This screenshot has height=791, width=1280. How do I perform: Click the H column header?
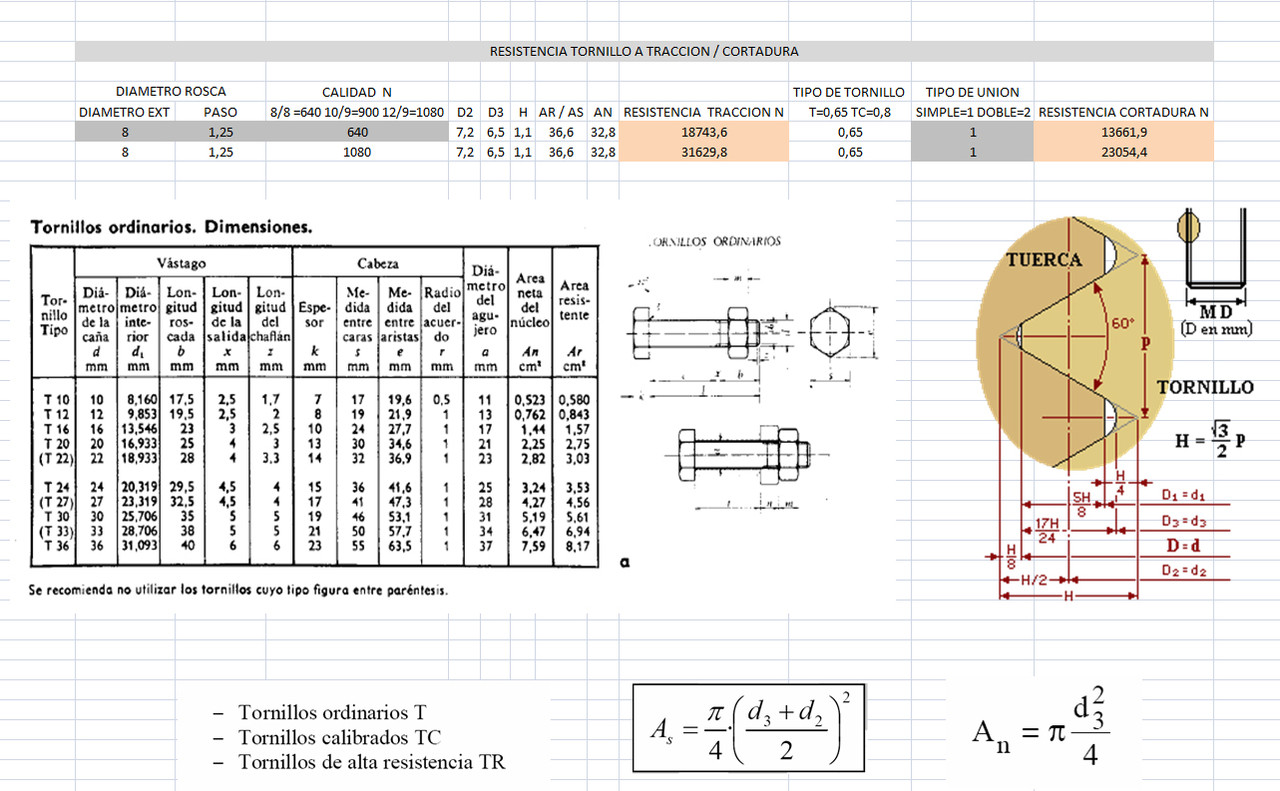(523, 112)
